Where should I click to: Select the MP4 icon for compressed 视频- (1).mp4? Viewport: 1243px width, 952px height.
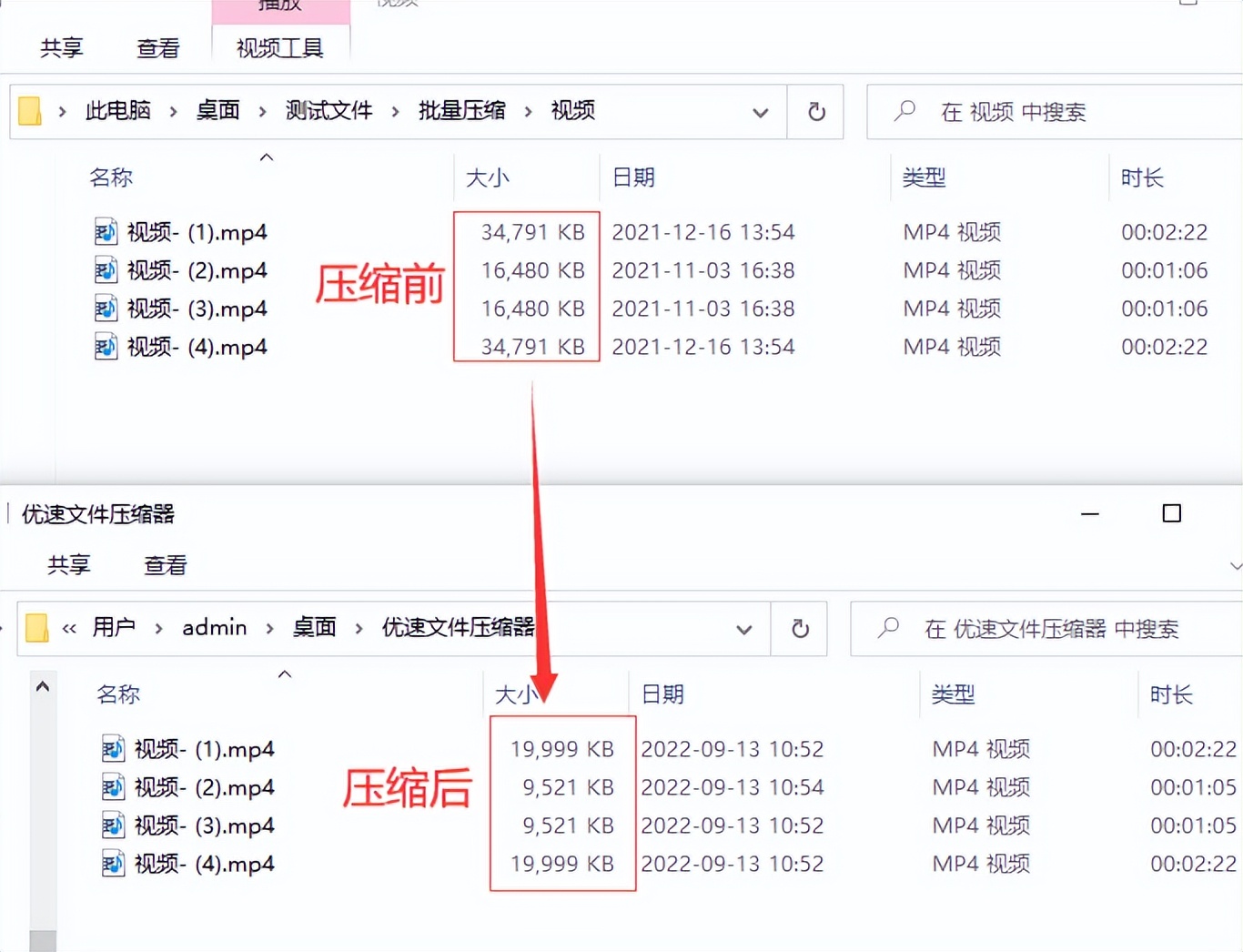coord(113,749)
